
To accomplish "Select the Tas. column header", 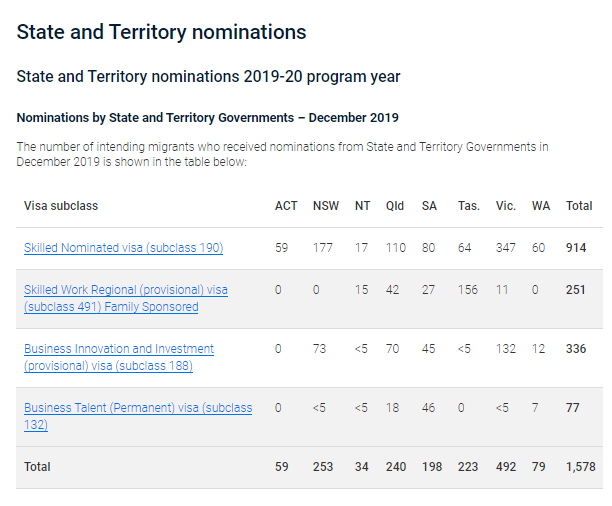I will pos(468,206).
